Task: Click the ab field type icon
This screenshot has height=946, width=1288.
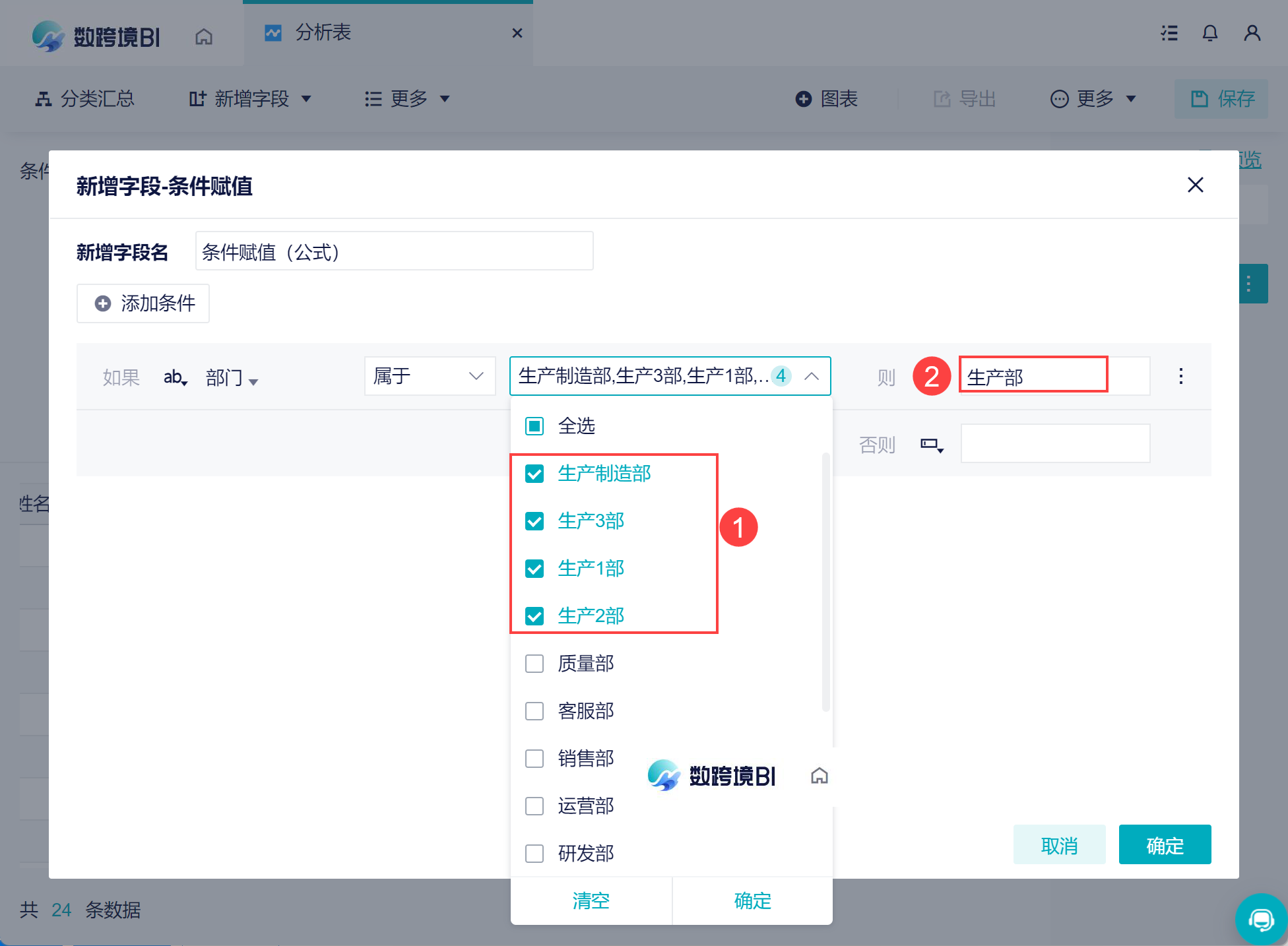Action: [x=175, y=377]
